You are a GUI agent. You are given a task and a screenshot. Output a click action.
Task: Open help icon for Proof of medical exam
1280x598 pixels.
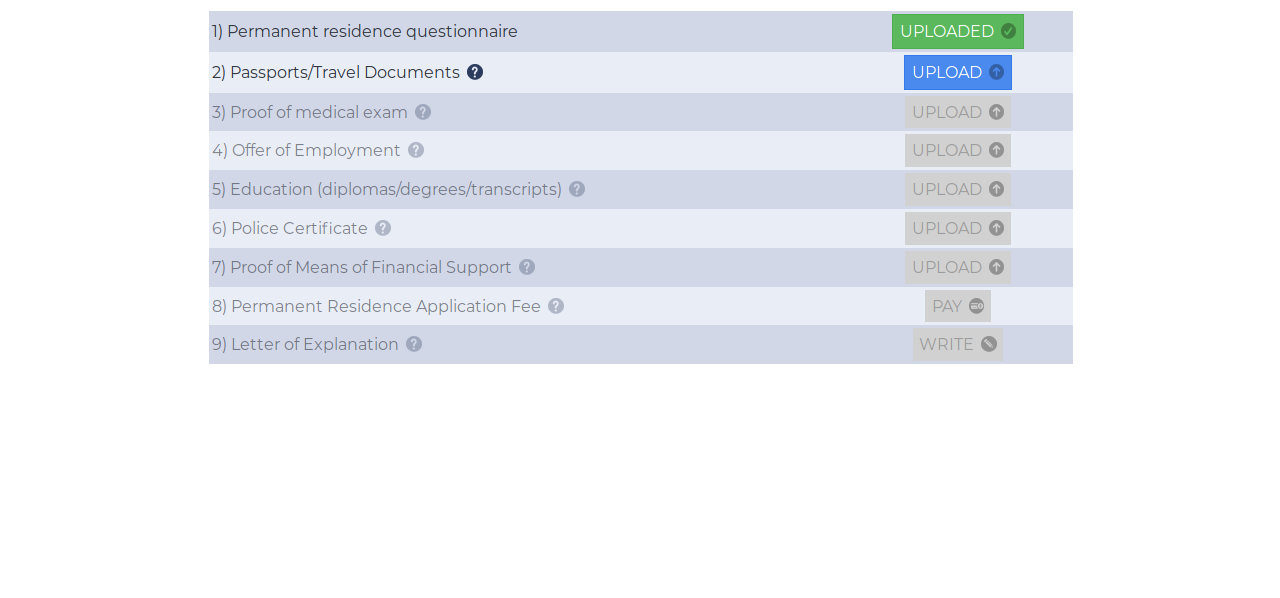point(423,112)
